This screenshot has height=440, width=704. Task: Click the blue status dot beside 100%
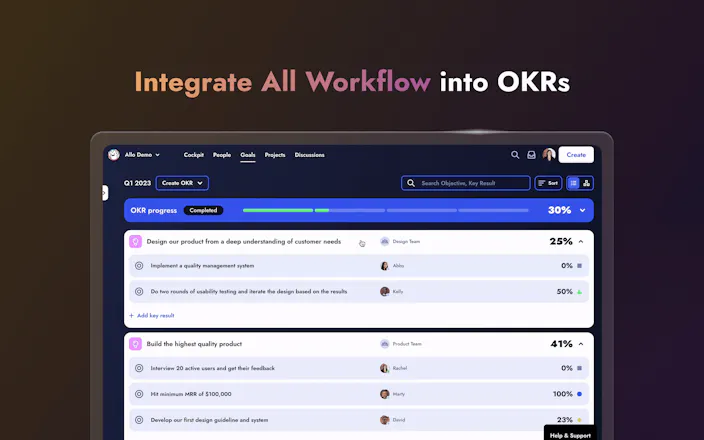(579, 394)
